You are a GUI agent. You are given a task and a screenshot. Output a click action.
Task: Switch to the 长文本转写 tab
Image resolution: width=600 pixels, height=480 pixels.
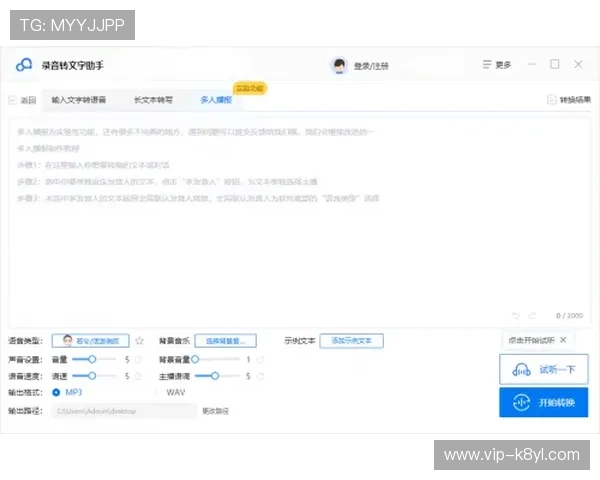153,100
